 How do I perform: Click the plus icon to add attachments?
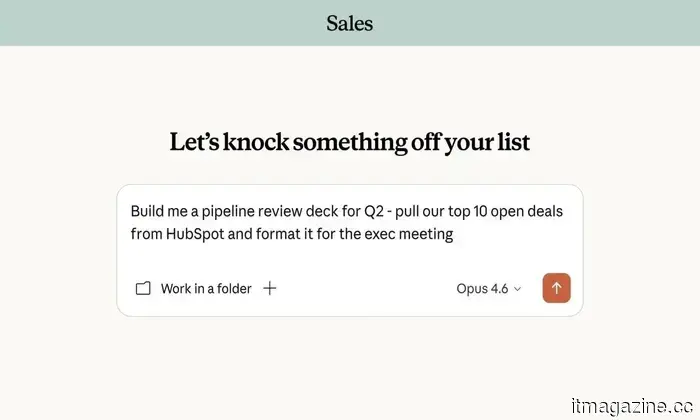coord(270,288)
